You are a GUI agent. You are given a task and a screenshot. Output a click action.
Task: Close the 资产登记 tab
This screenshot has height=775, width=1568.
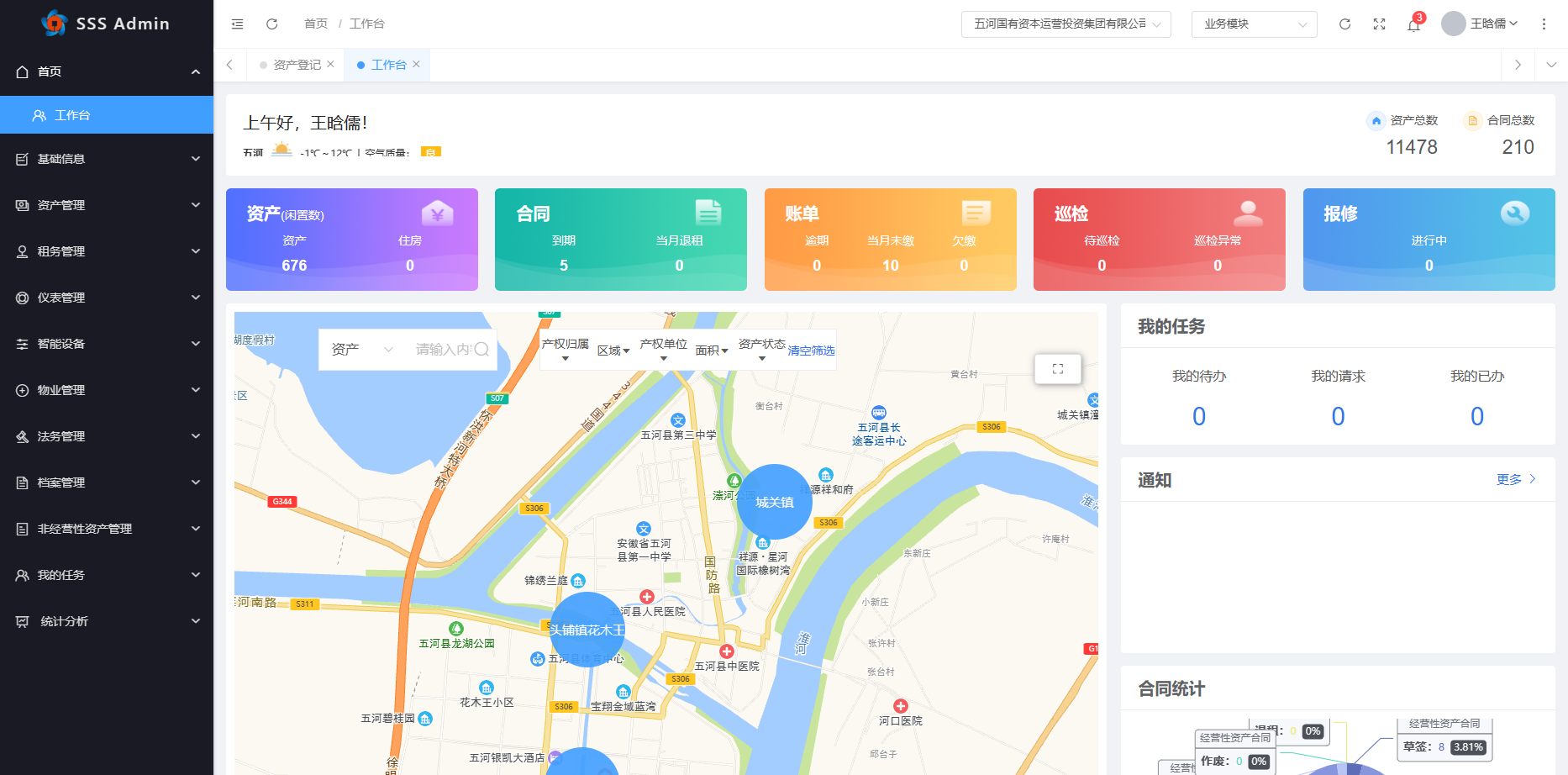[331, 65]
